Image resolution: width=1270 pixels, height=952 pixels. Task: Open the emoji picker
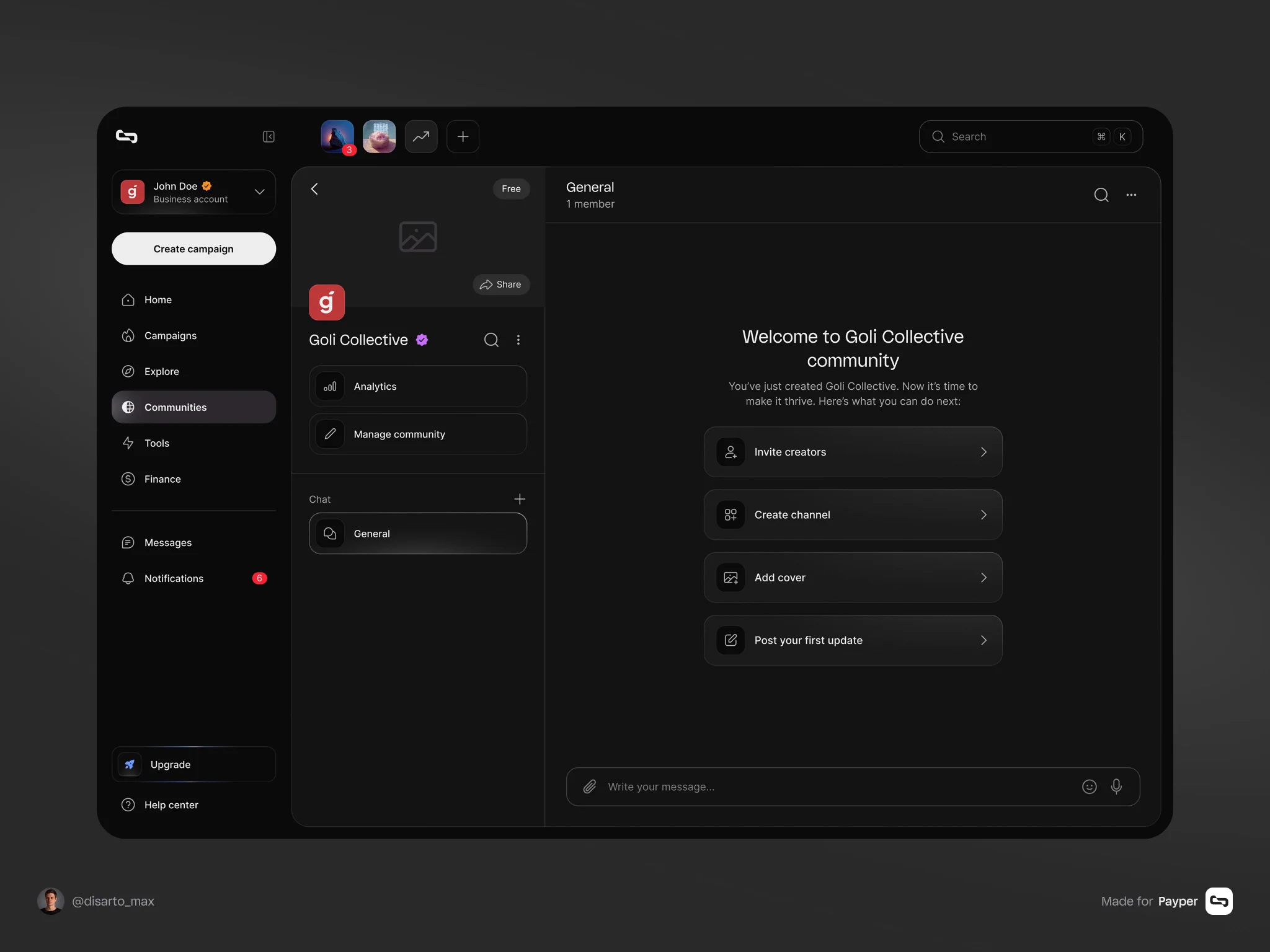point(1090,787)
